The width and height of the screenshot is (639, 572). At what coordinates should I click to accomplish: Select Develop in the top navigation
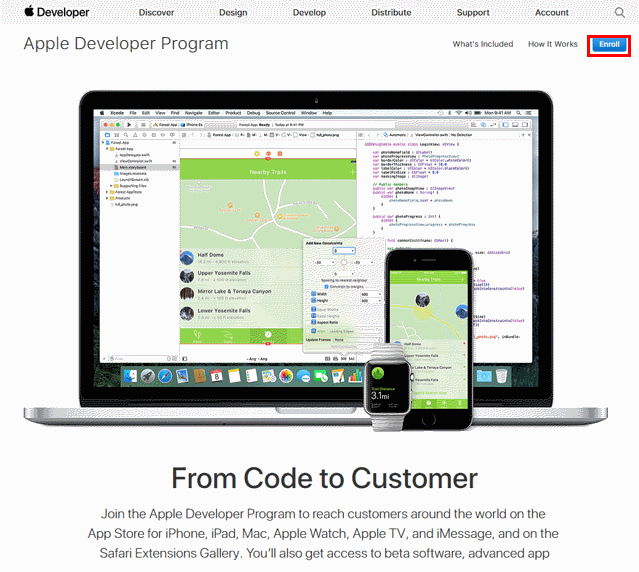pos(309,13)
